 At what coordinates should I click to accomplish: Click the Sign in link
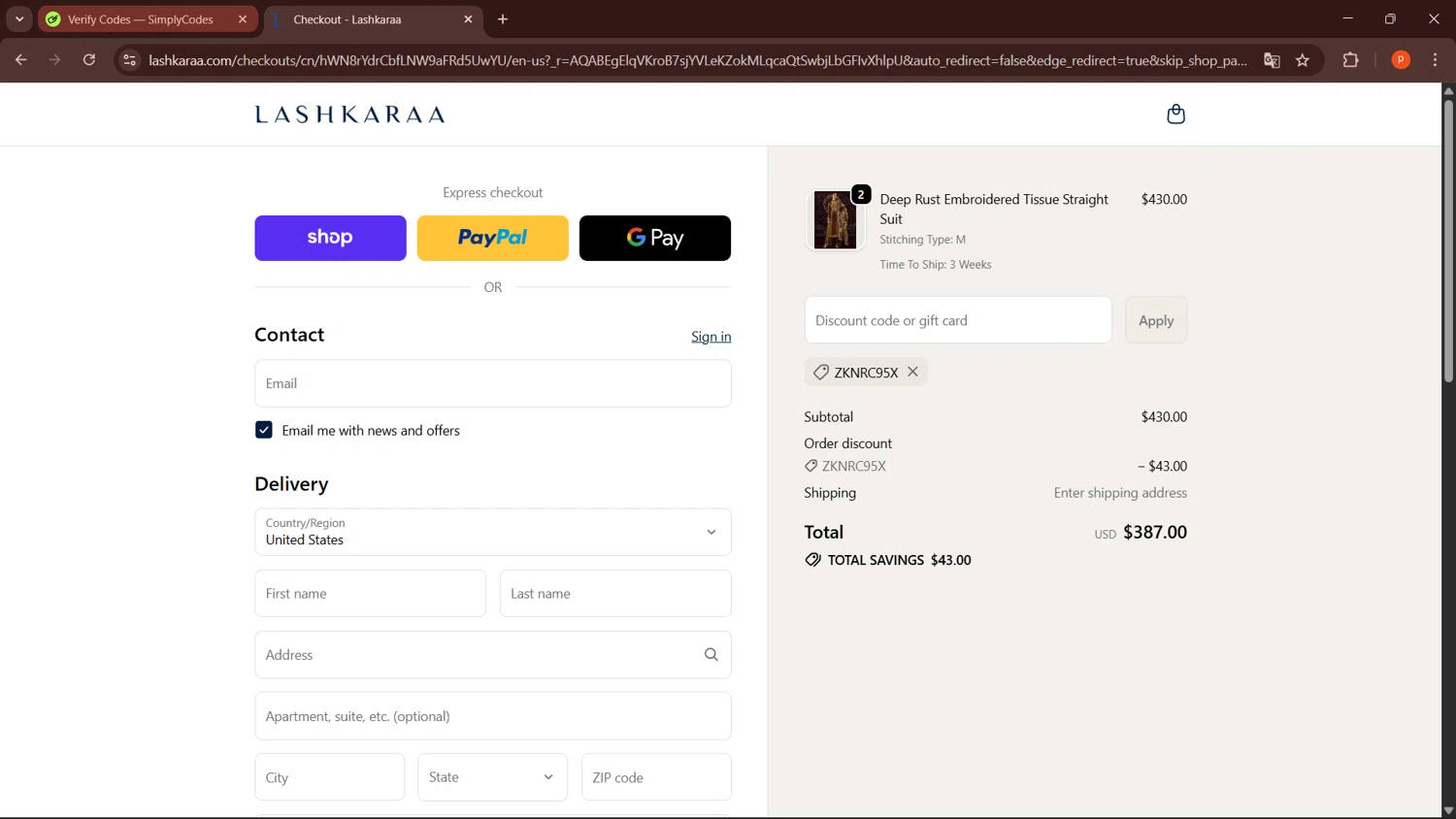click(711, 337)
